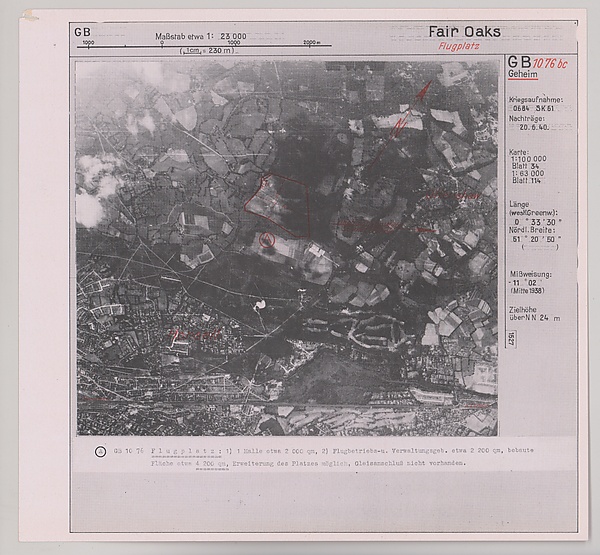Screen dimensions: 600x555
Task: Click the "Kriegsaufnahme" field
Action: [536, 105]
